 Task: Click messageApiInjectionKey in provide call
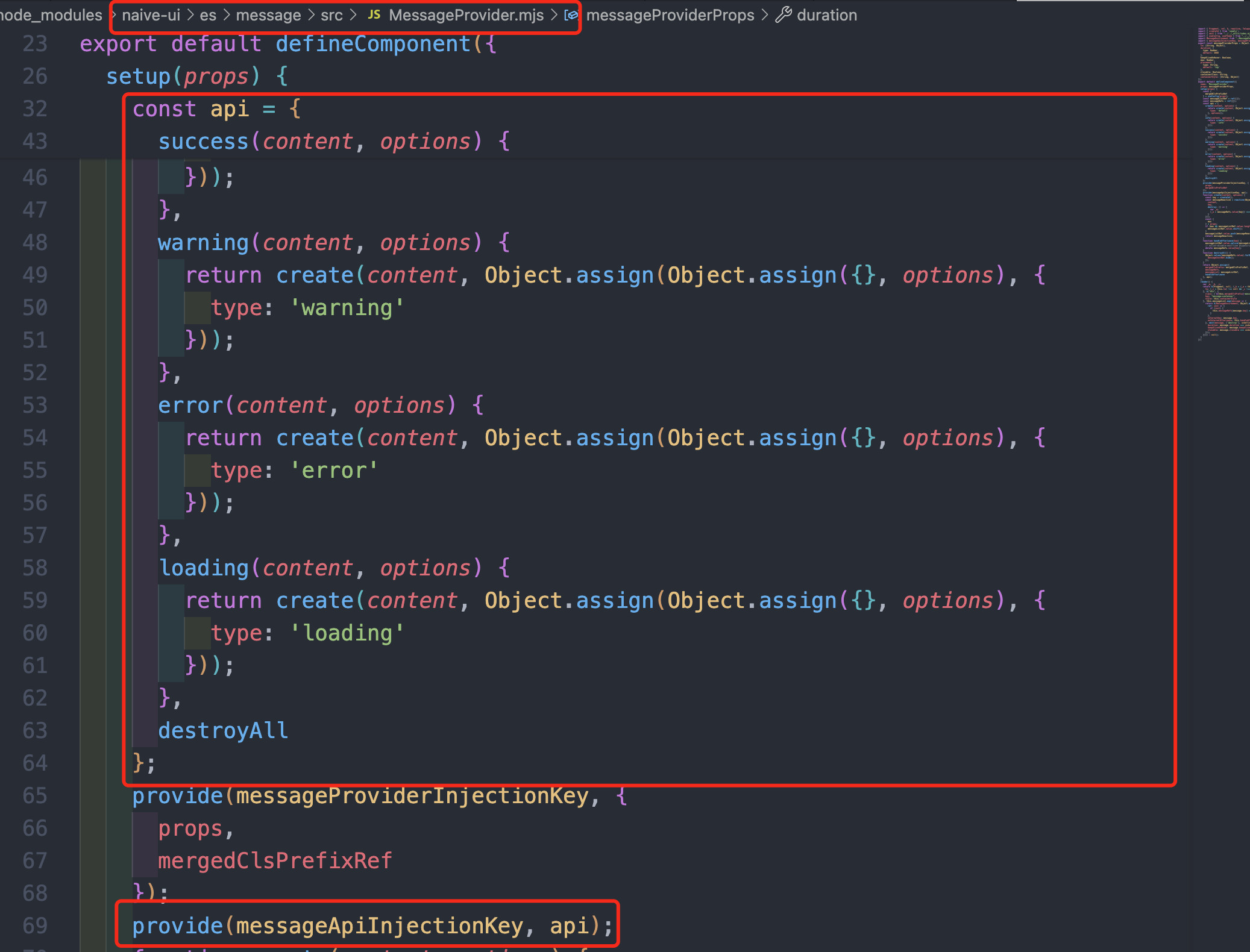click(379, 926)
